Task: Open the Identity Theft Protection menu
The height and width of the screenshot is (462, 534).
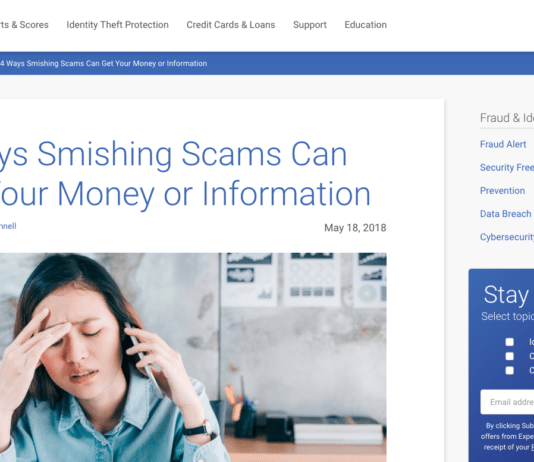Action: tap(117, 25)
